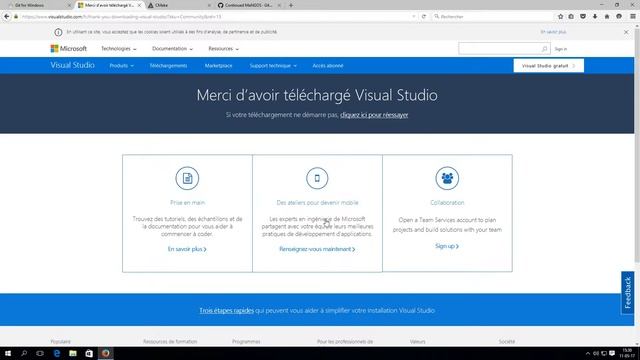Open the Action Center notification icon

pyautogui.click(x=612, y=353)
